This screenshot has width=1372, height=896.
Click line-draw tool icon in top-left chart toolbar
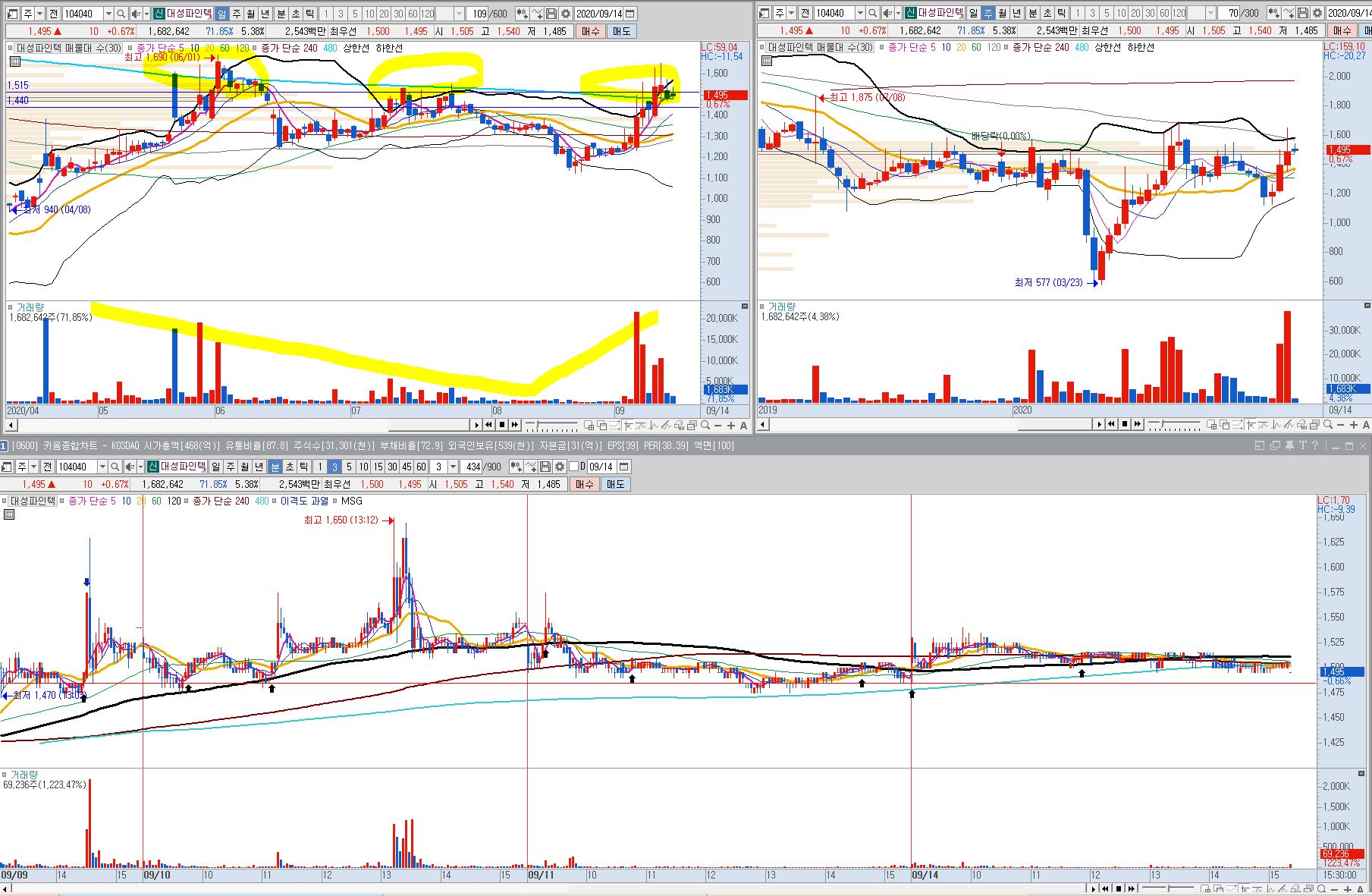pyautogui.click(x=537, y=14)
